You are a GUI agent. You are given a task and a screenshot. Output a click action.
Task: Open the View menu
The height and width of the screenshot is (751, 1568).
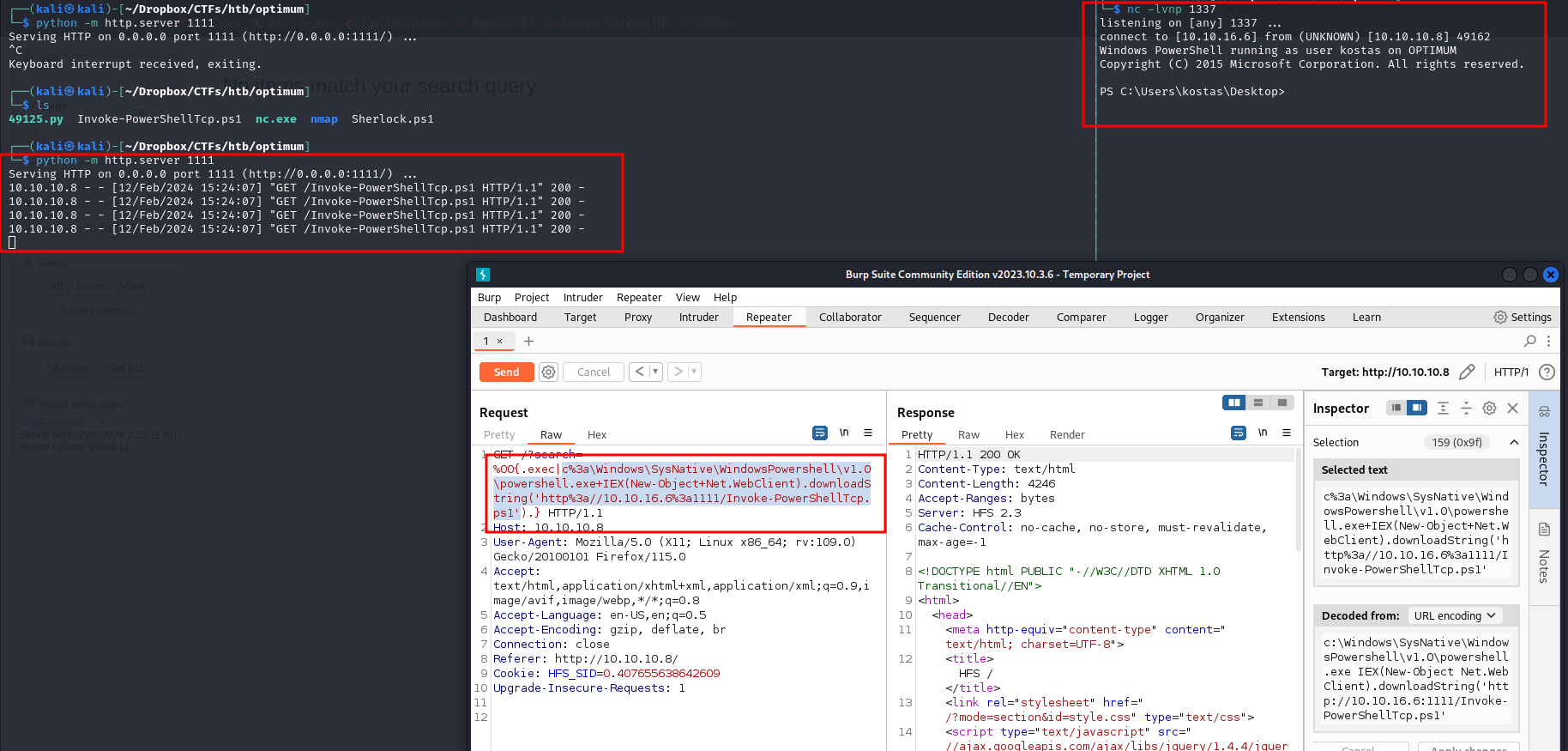tap(688, 297)
